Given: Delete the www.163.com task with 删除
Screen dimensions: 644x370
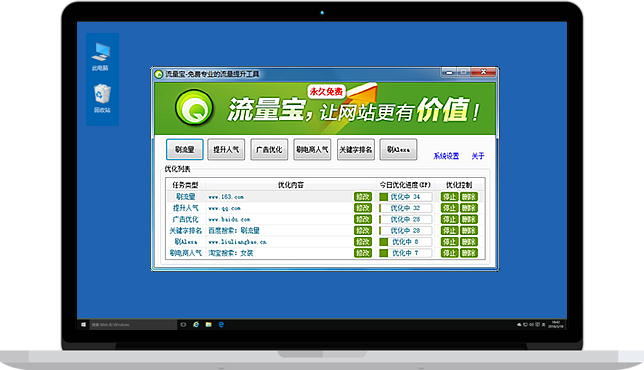Looking at the screenshot, I should pos(469,197).
